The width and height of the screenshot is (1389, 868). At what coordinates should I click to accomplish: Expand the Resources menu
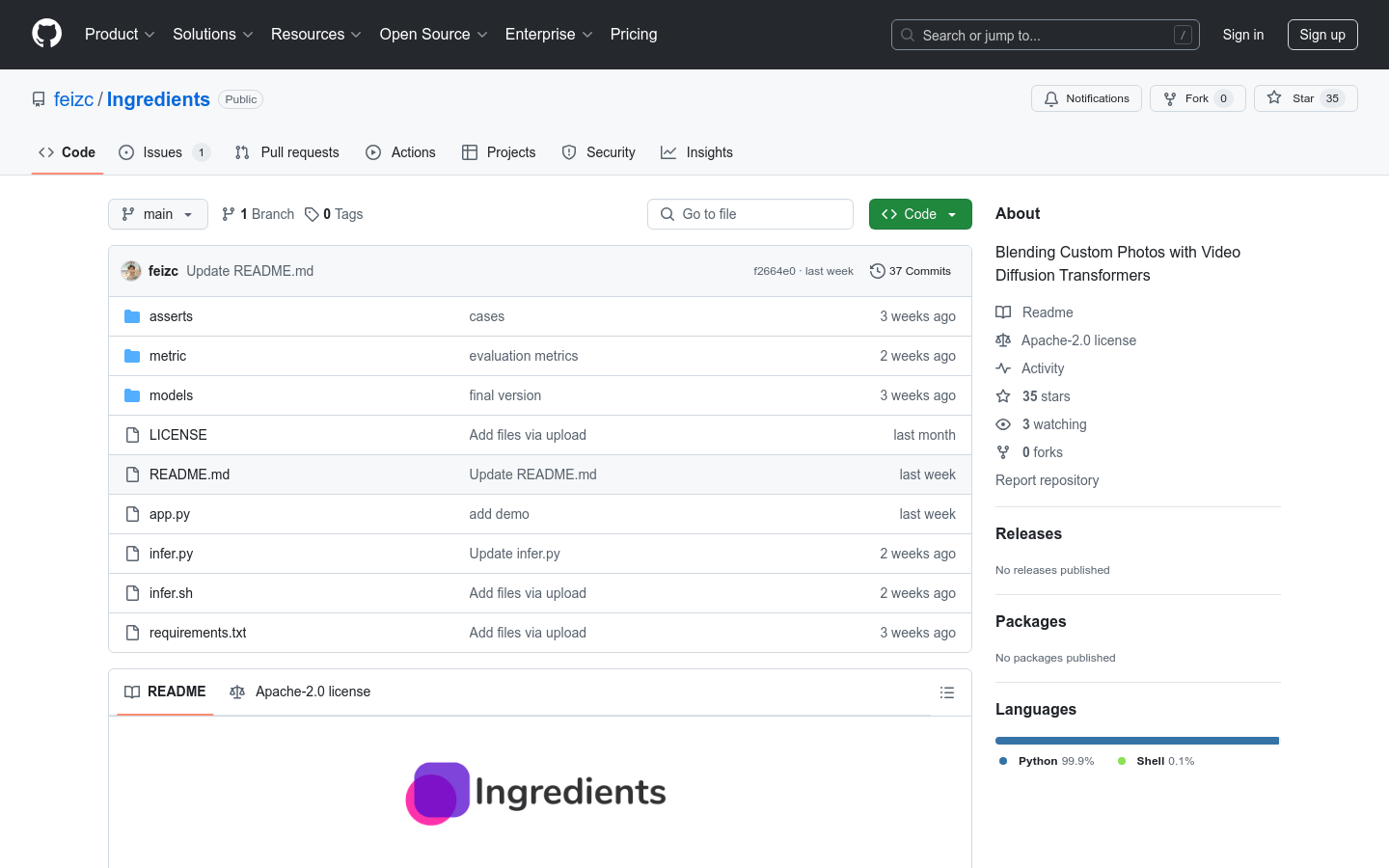click(316, 34)
